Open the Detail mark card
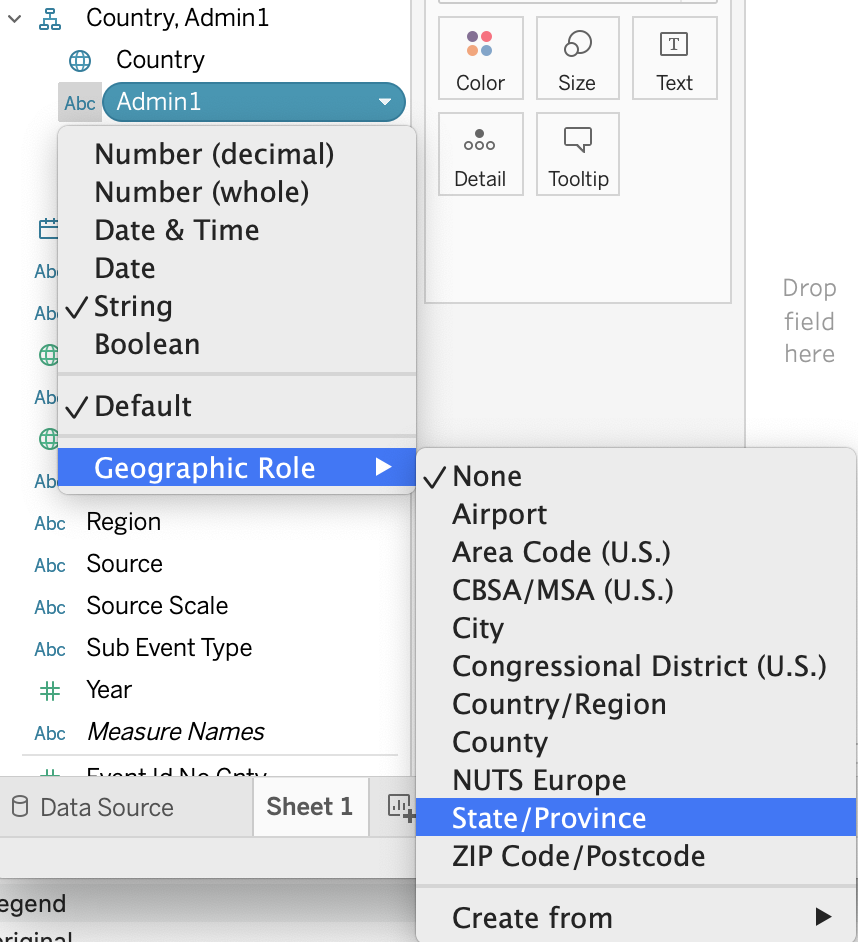The width and height of the screenshot is (858, 942). coord(480,141)
